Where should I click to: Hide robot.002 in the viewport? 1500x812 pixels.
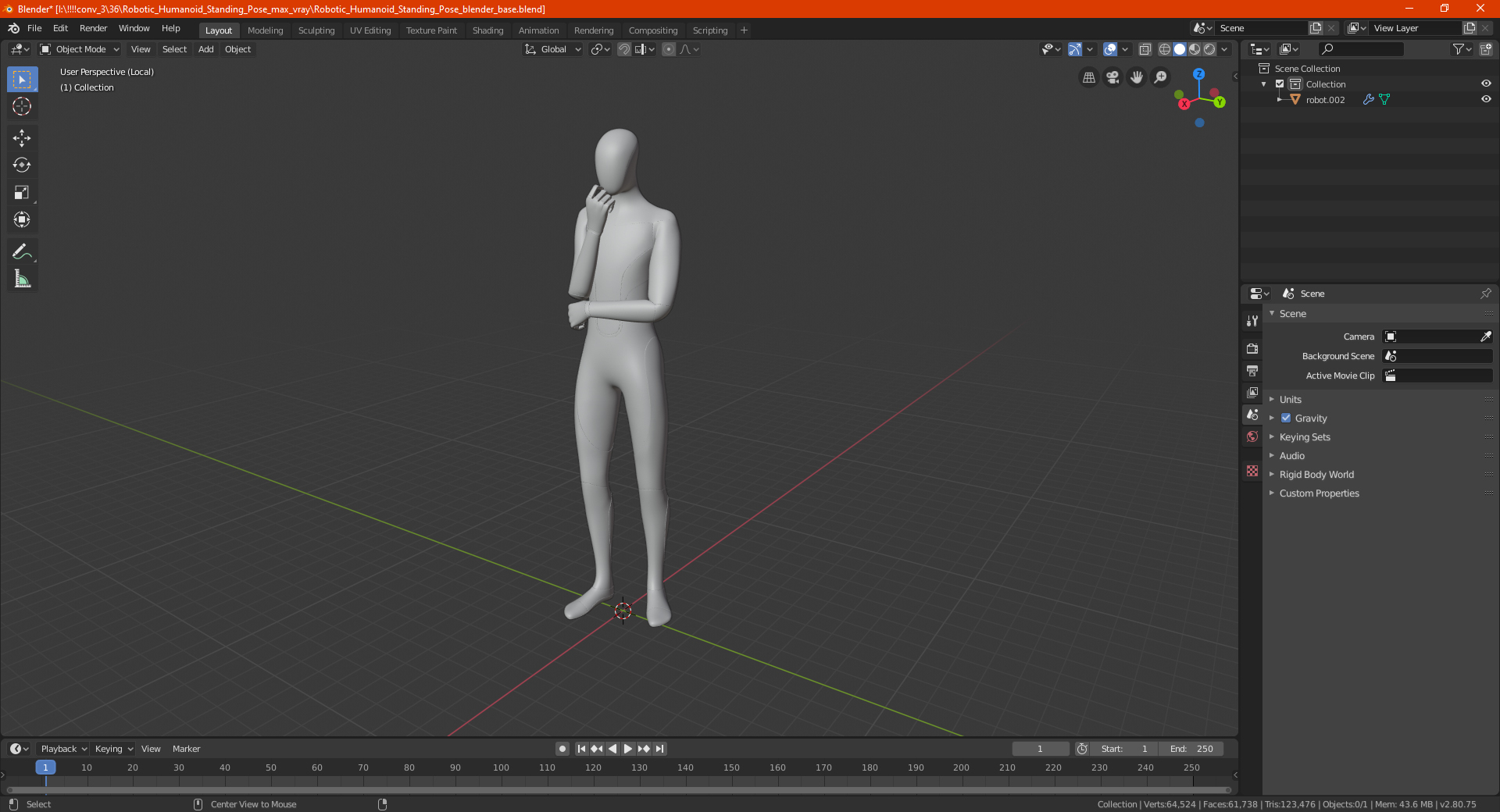click(x=1486, y=99)
